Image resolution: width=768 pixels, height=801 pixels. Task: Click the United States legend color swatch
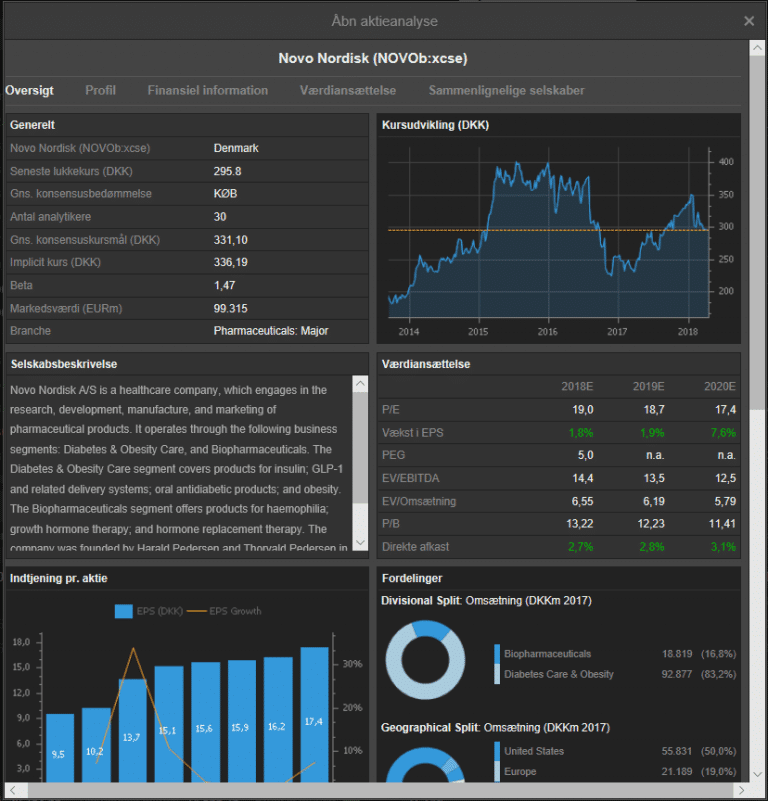[x=497, y=751]
